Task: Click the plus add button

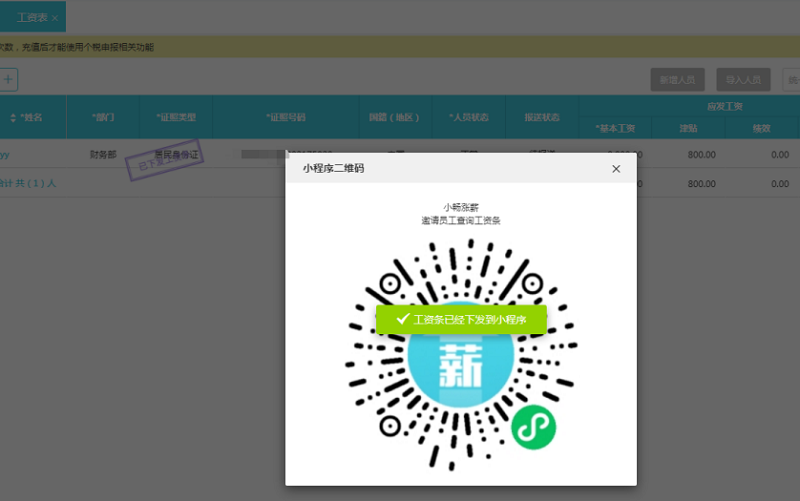Action: (8, 80)
